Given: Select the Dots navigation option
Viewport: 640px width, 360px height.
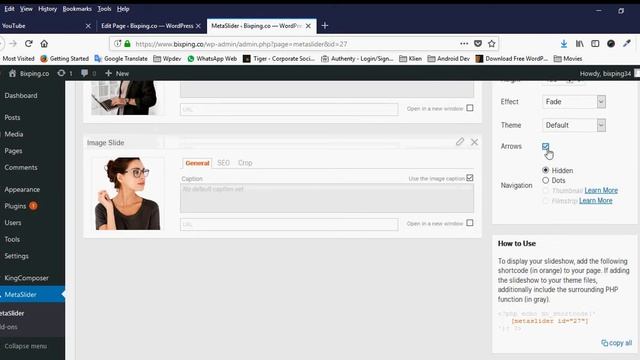Looking at the screenshot, I should point(546,180).
